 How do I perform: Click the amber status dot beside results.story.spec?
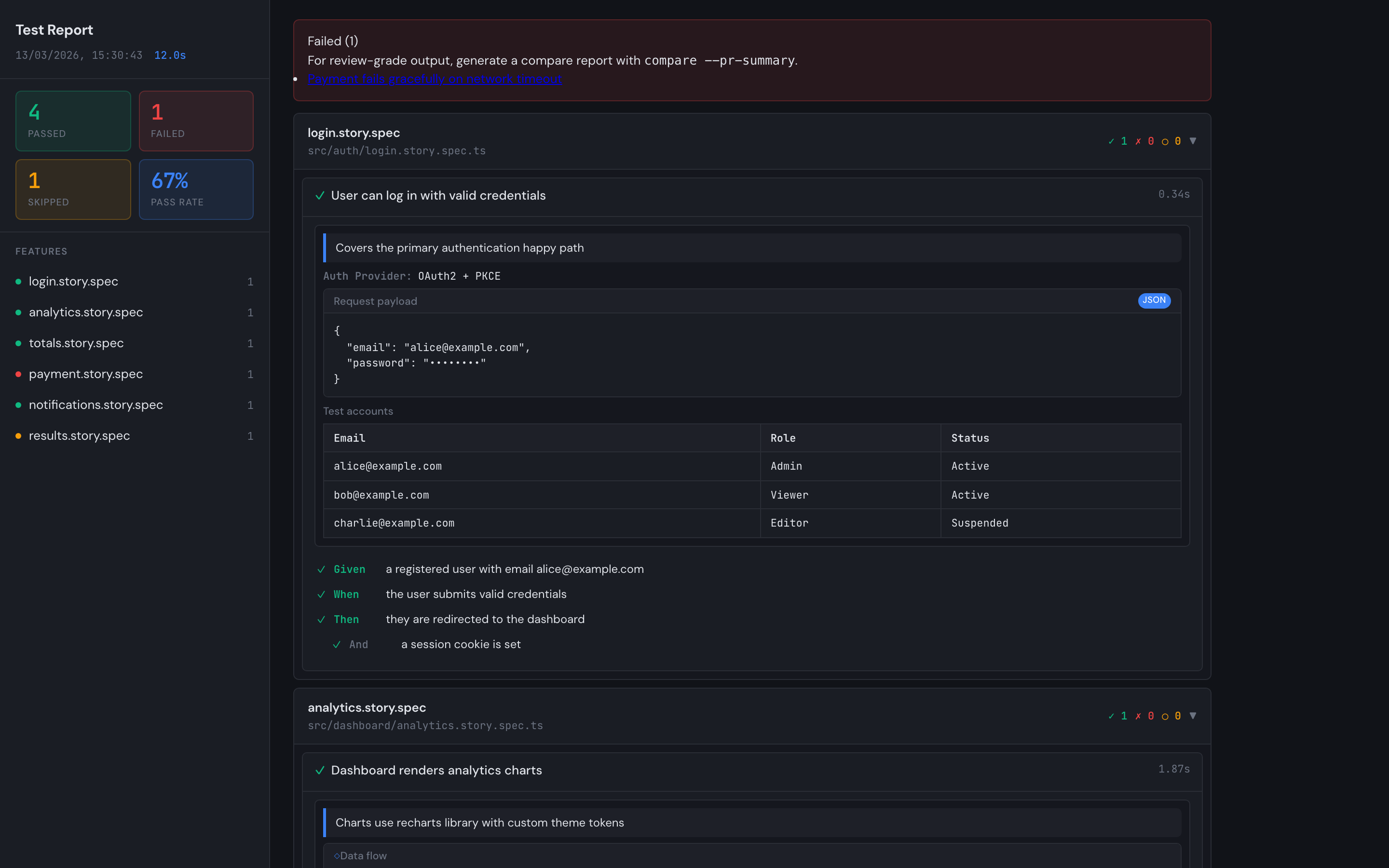[x=19, y=436]
